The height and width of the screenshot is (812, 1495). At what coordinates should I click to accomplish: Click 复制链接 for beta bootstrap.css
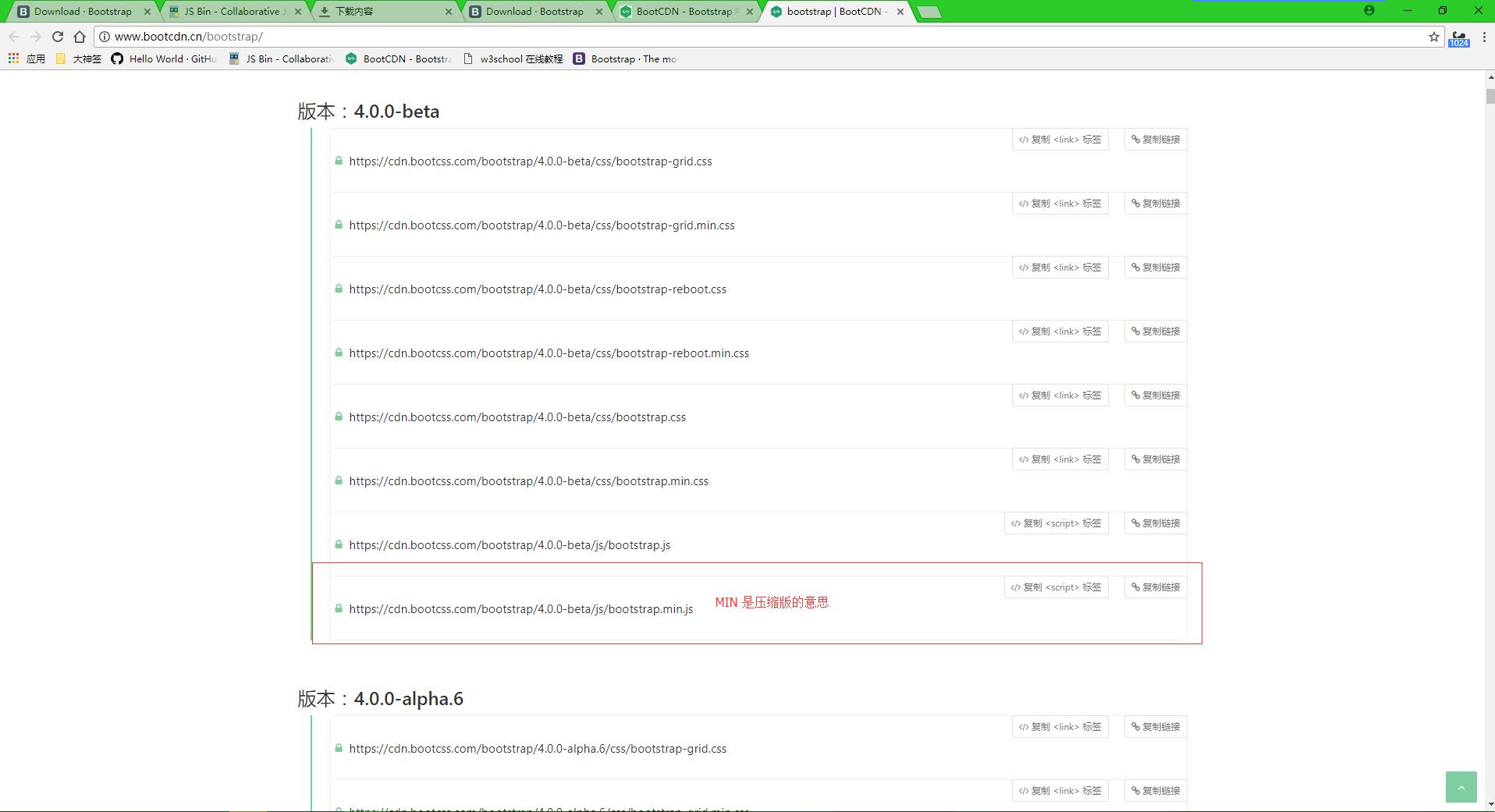(1156, 395)
